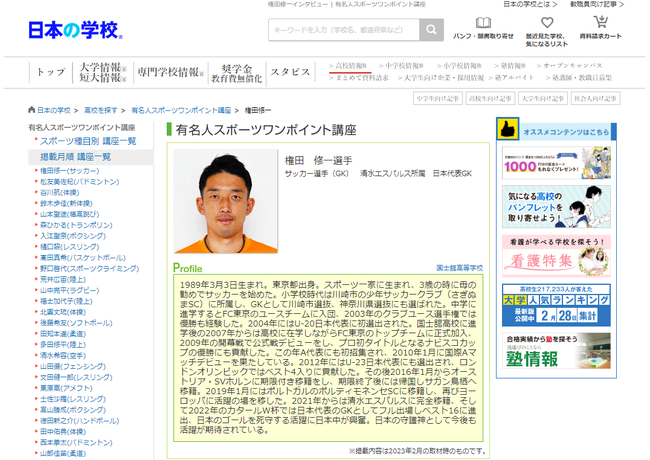Open the スタビス navigation tab

(290, 72)
